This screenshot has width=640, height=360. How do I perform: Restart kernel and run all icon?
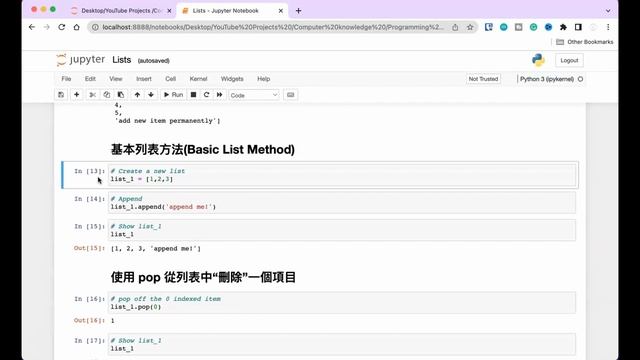coord(220,95)
